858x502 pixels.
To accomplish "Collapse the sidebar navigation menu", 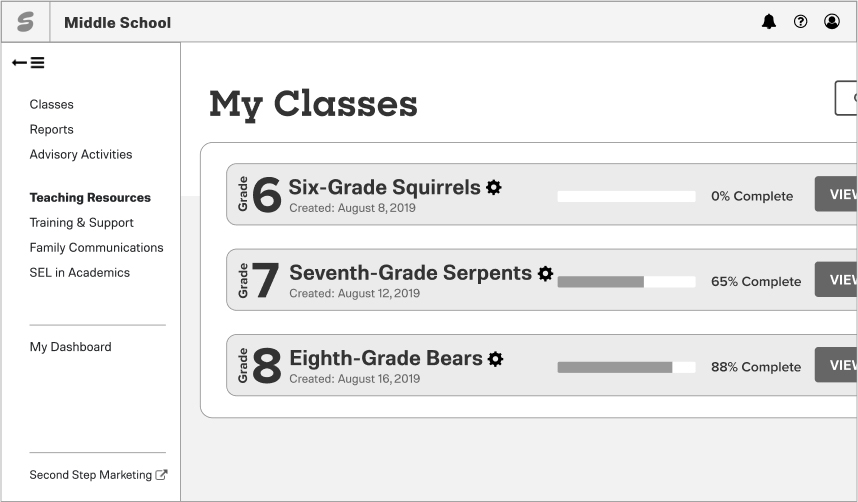I will point(28,63).
